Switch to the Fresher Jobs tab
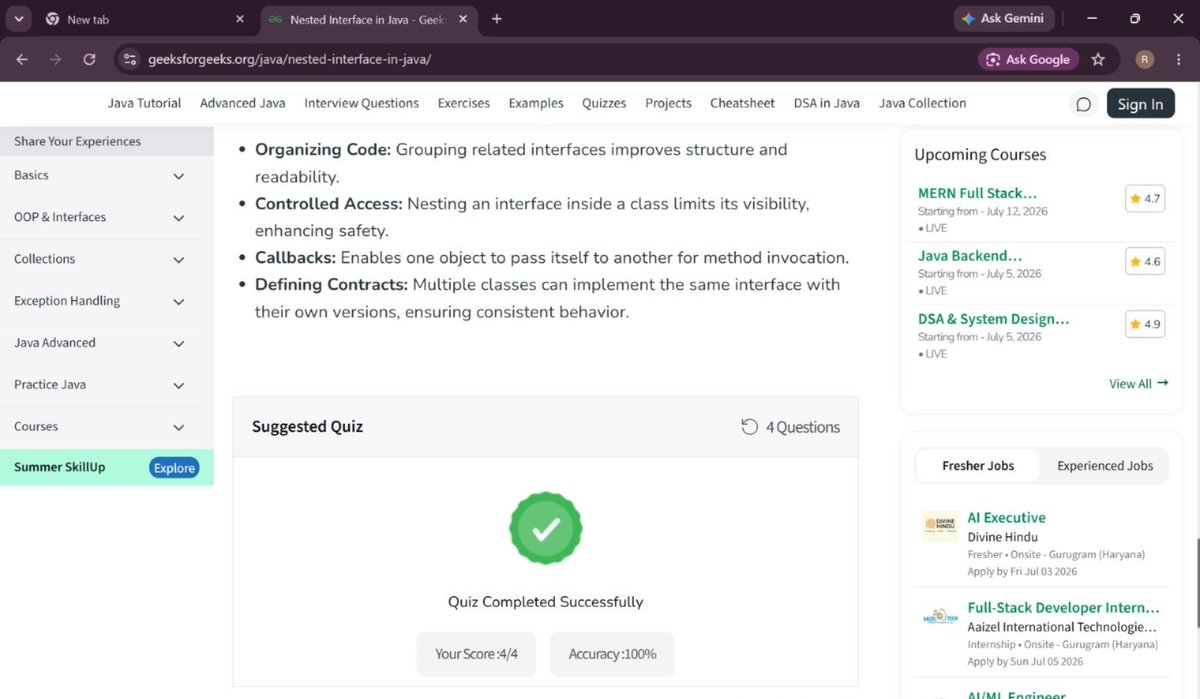The height and width of the screenshot is (699, 1200). pos(978,465)
